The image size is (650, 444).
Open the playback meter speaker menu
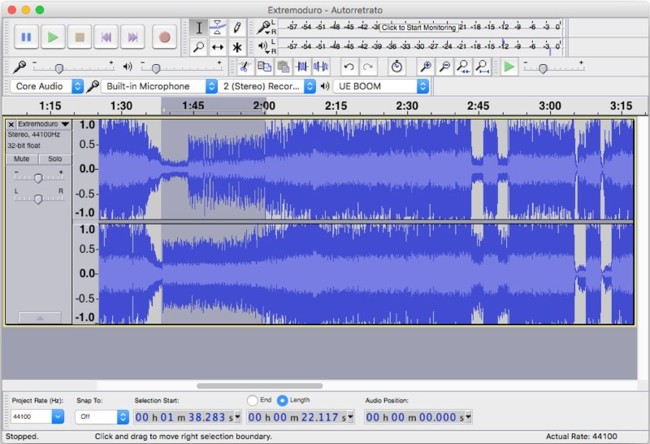coord(264,47)
